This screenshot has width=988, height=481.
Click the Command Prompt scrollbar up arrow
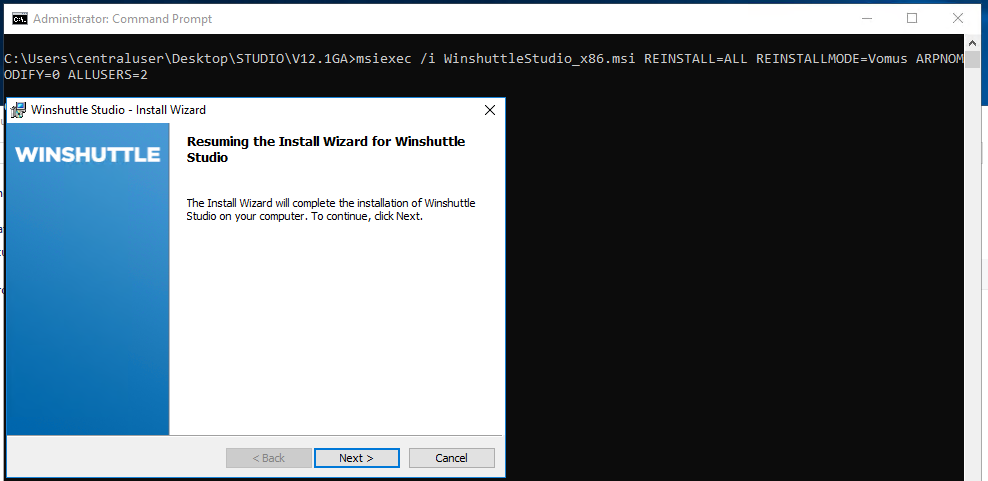(972, 43)
